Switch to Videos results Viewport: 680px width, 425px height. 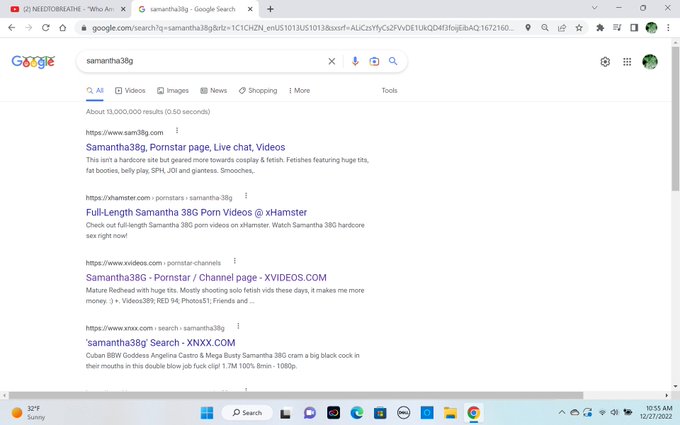click(130, 91)
